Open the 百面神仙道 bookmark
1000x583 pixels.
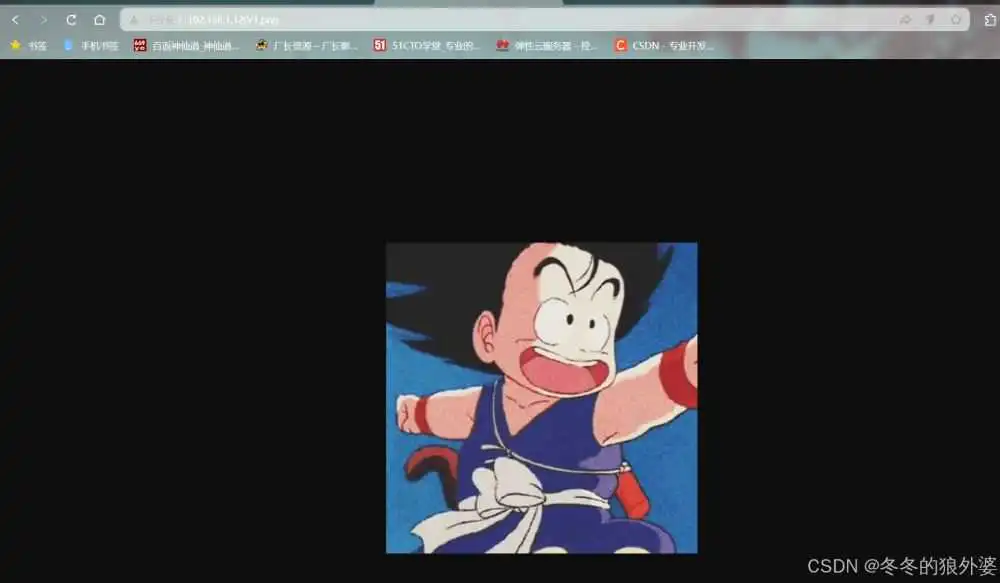pos(187,45)
